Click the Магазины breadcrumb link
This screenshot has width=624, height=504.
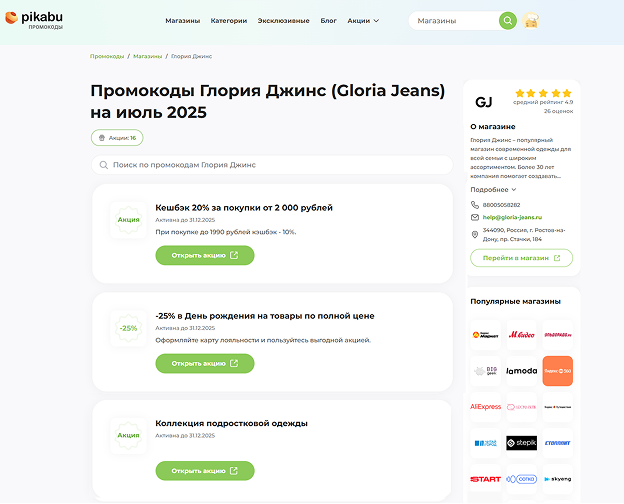click(148, 57)
